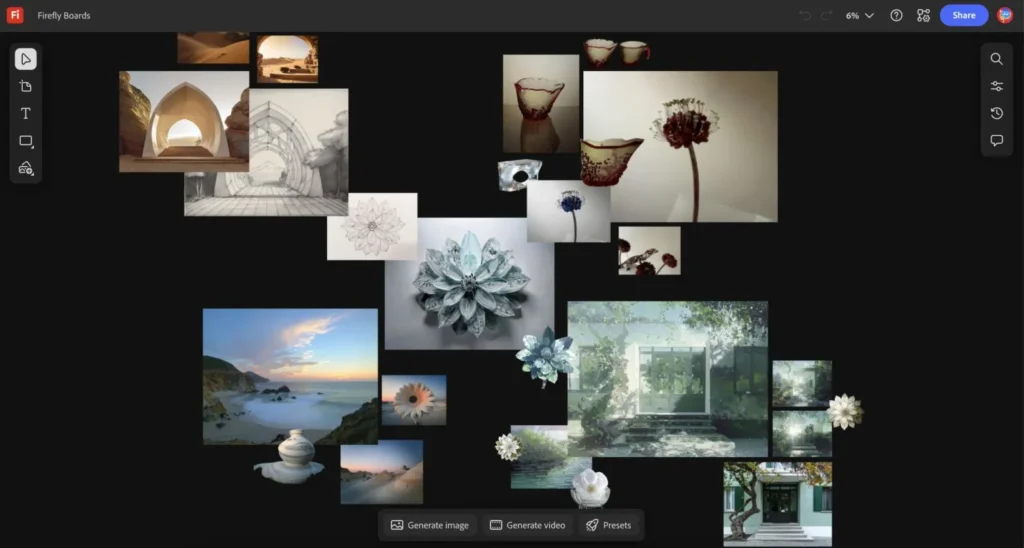
Task: Open the adjustments sliders panel
Action: (996, 86)
